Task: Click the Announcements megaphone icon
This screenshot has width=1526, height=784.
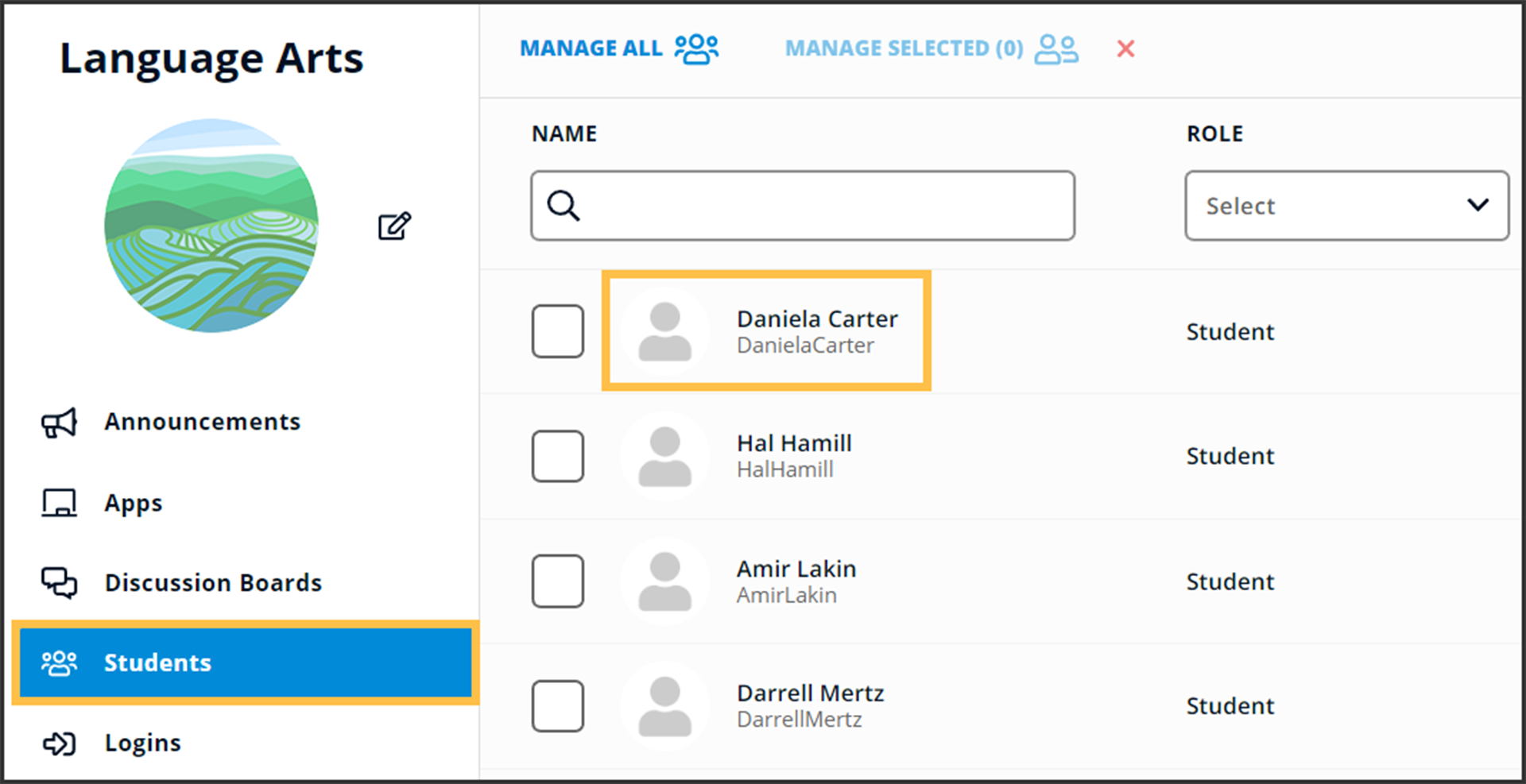Action: coord(57,422)
